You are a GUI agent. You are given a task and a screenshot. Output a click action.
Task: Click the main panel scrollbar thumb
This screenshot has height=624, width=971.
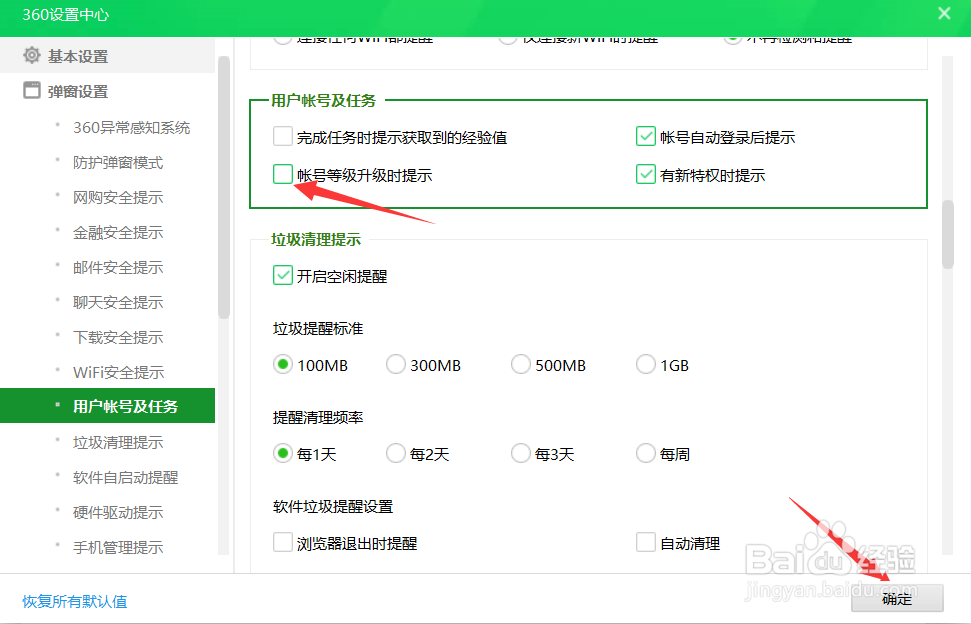[x=947, y=234]
